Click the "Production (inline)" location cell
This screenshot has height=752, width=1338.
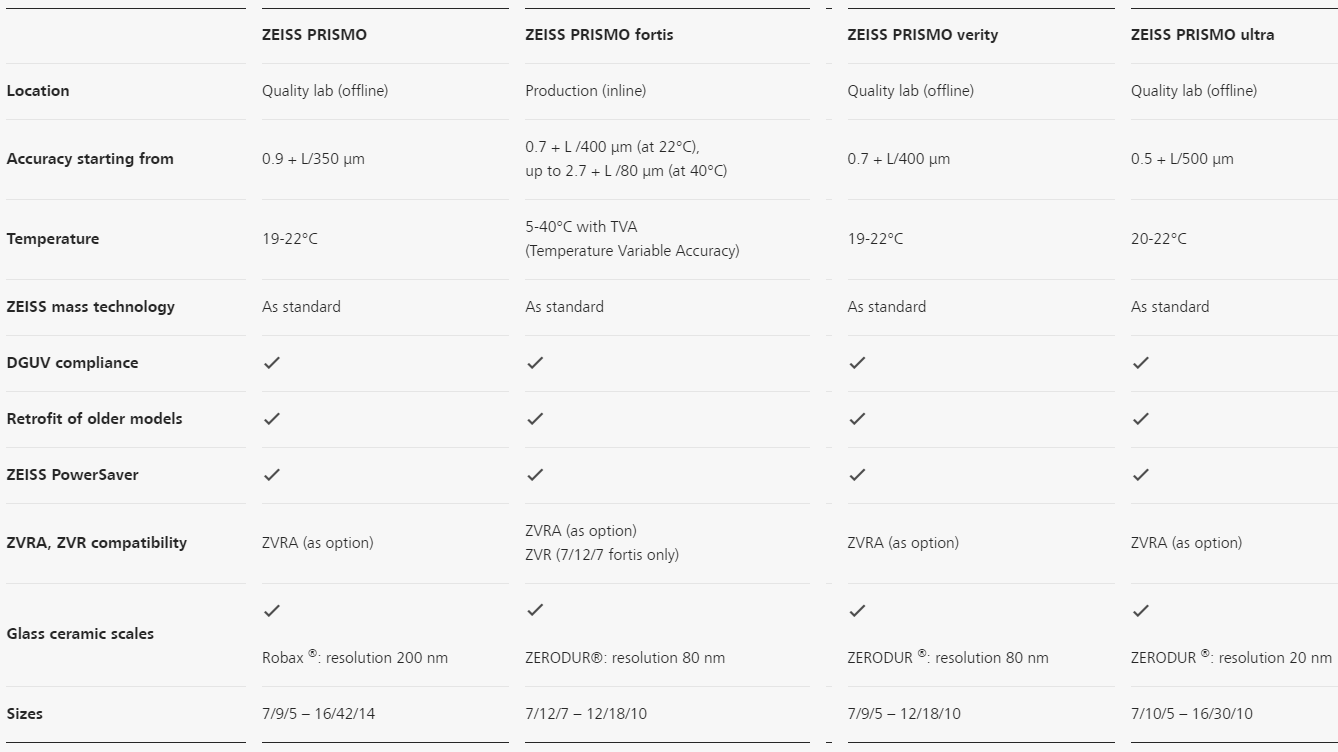(585, 91)
